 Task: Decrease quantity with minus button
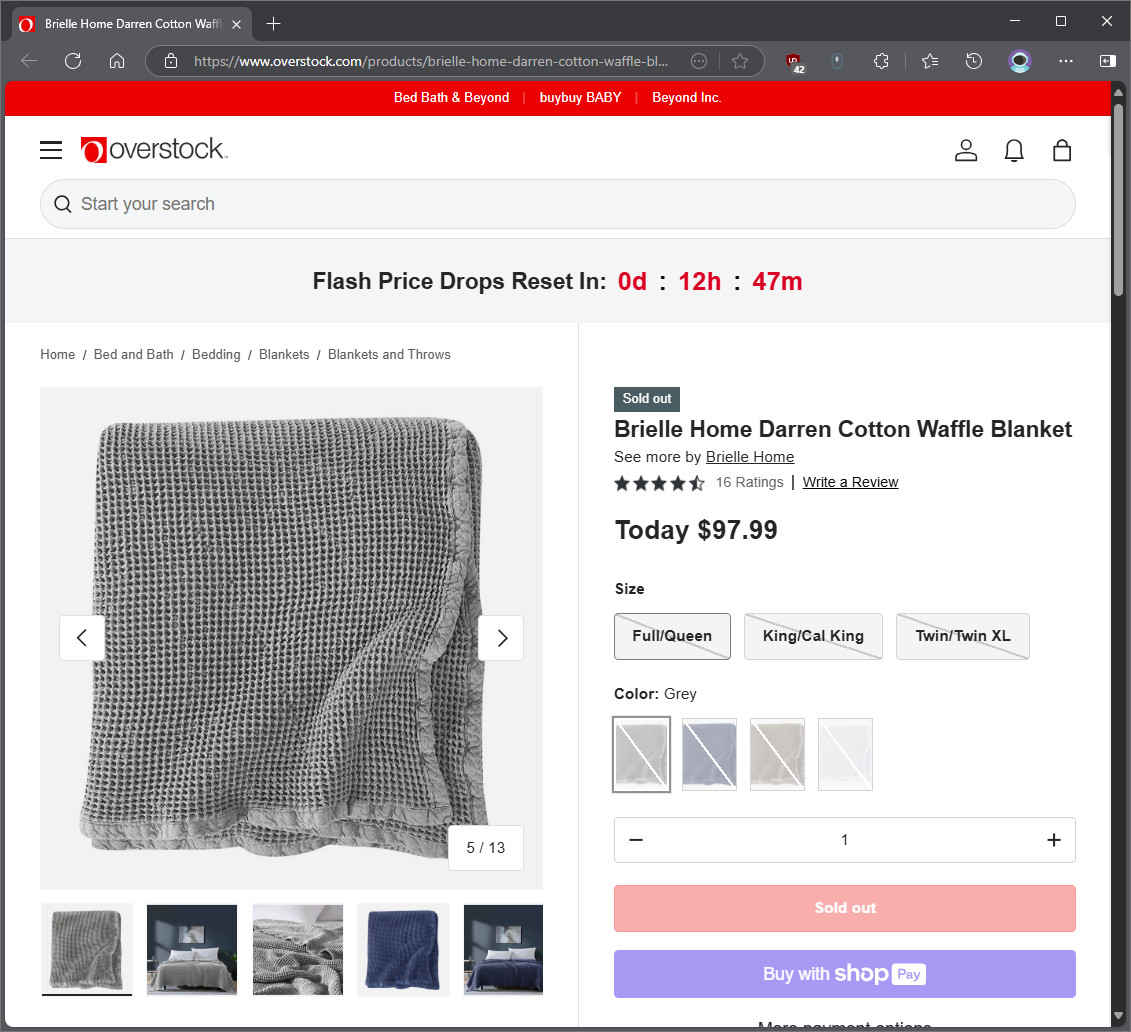[635, 839]
